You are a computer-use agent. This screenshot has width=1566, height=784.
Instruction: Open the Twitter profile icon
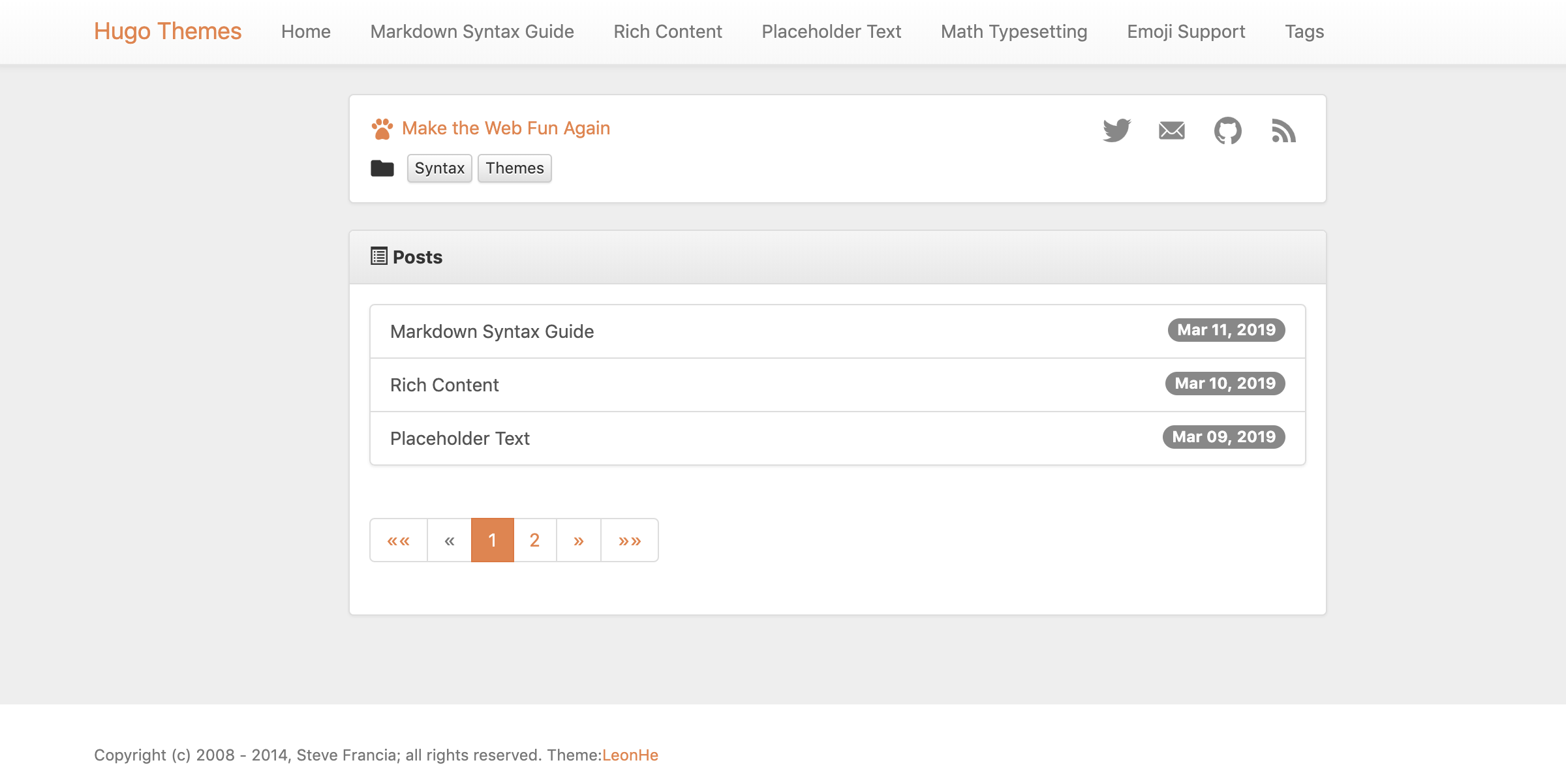point(1117,130)
